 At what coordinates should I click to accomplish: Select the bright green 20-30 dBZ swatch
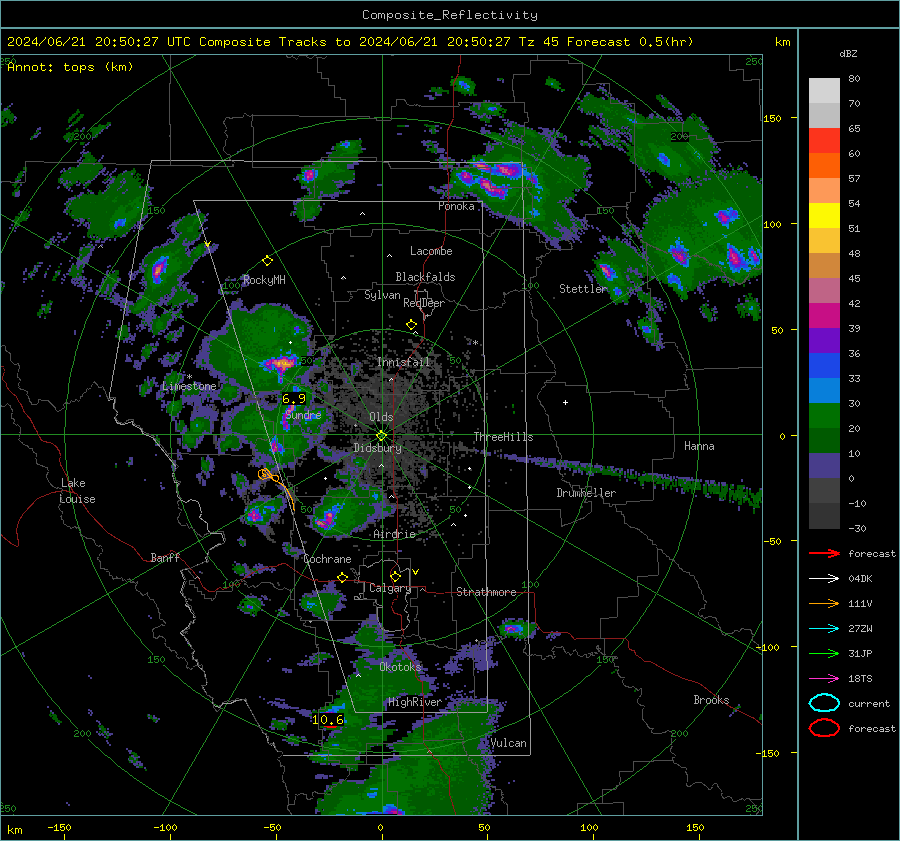(x=824, y=416)
